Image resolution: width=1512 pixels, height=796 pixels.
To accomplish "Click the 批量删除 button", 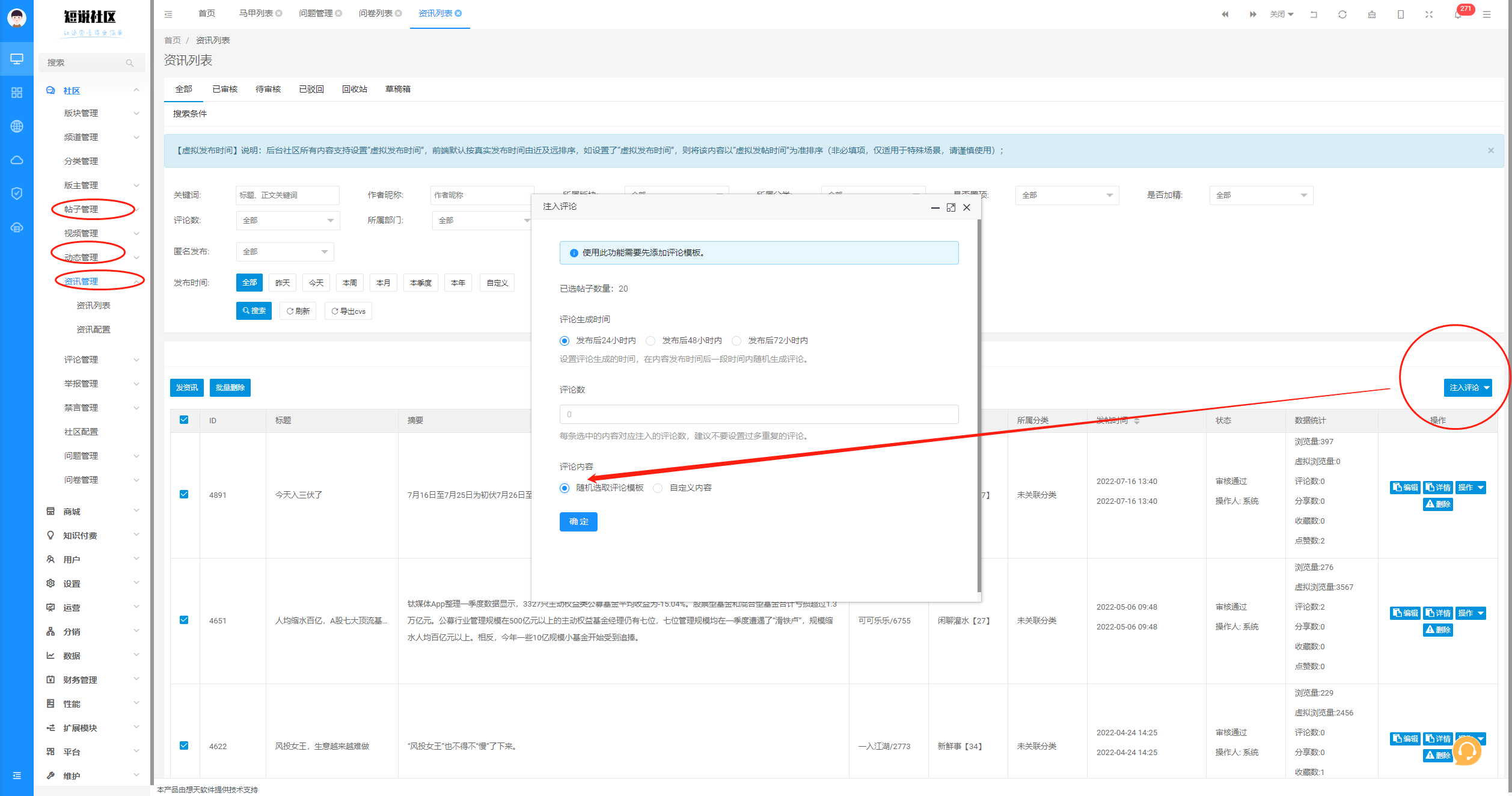I will [x=230, y=388].
